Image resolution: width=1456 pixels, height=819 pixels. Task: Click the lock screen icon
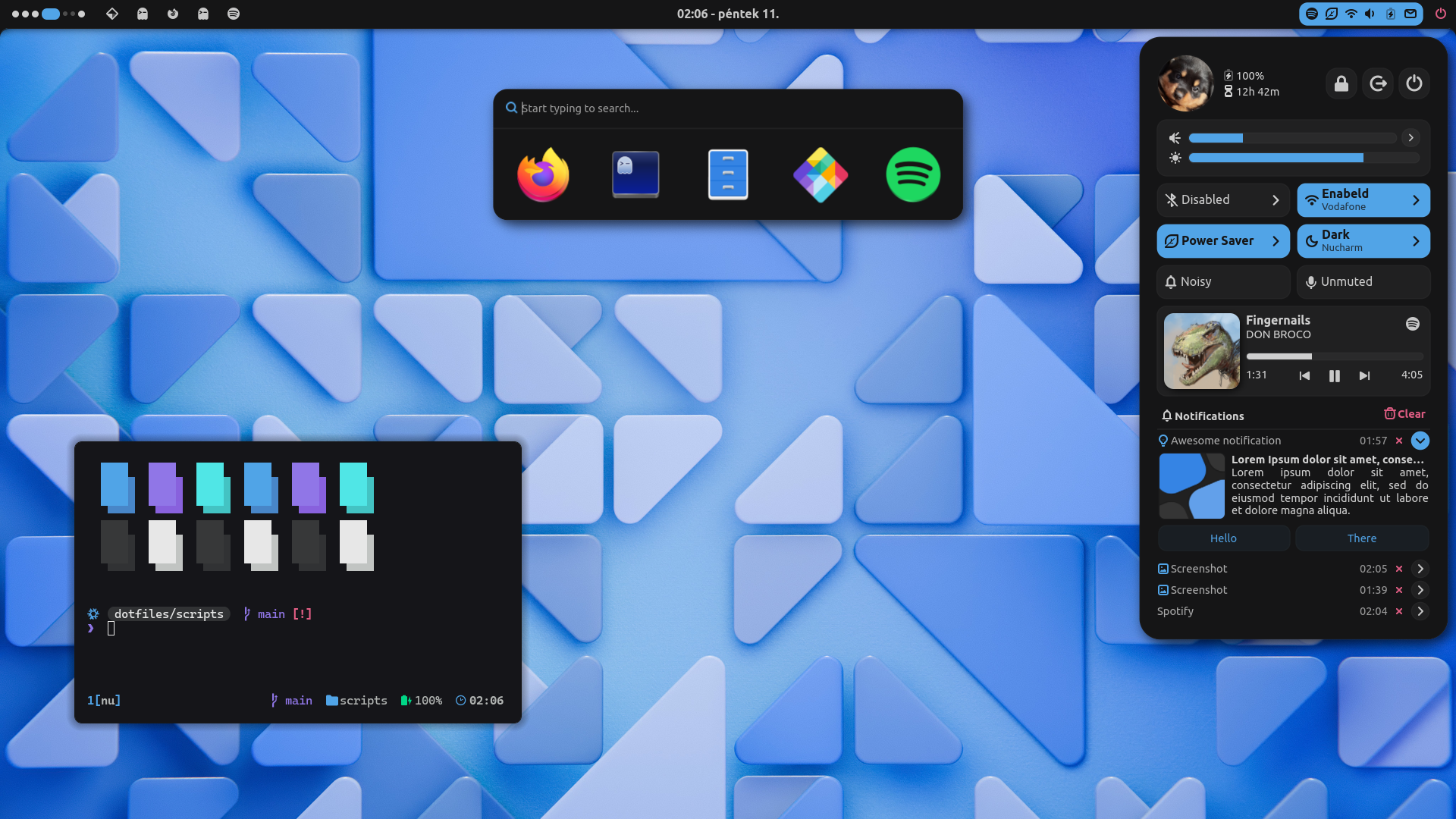pos(1341,83)
